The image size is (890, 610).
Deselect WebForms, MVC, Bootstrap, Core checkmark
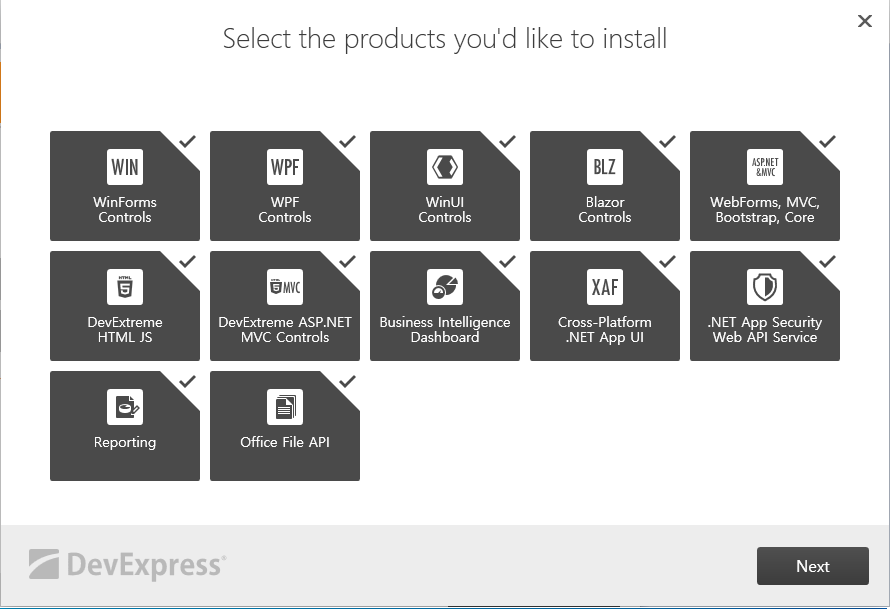coord(828,141)
